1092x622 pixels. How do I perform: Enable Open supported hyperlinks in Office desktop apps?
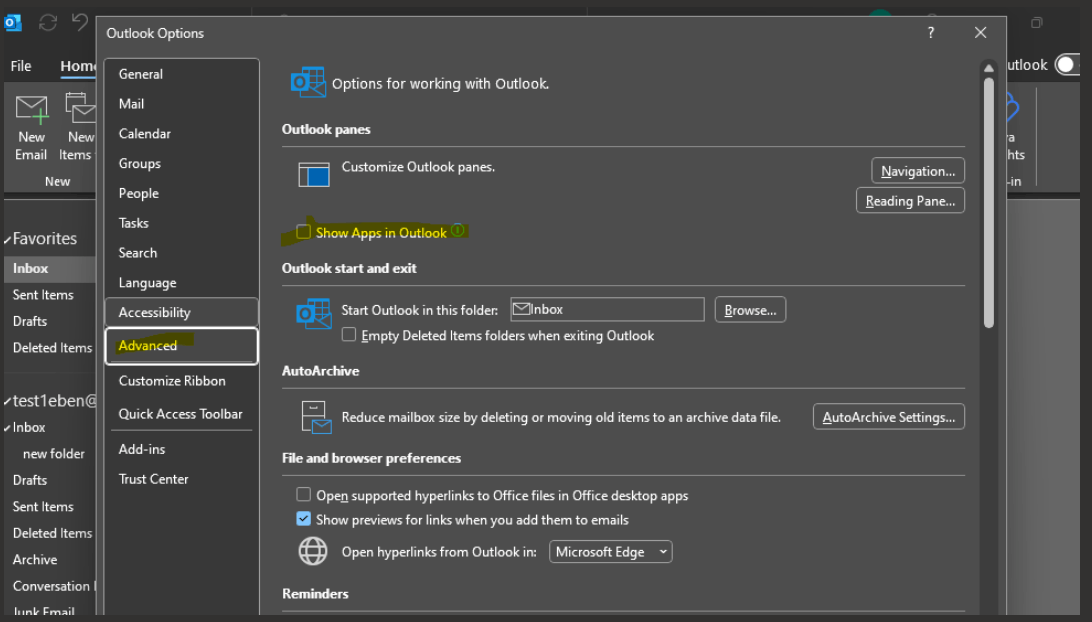tap(303, 495)
